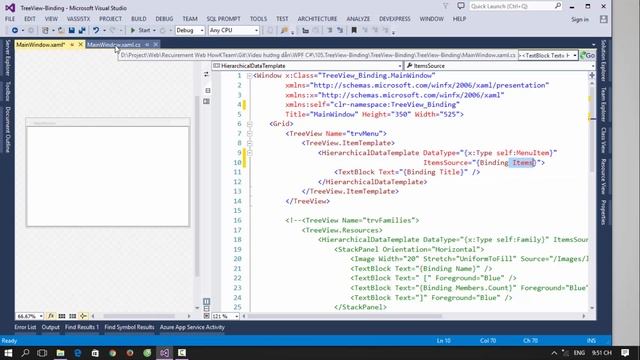Click the green Start debugging button
Screen dimensions: 640x360
140,30
